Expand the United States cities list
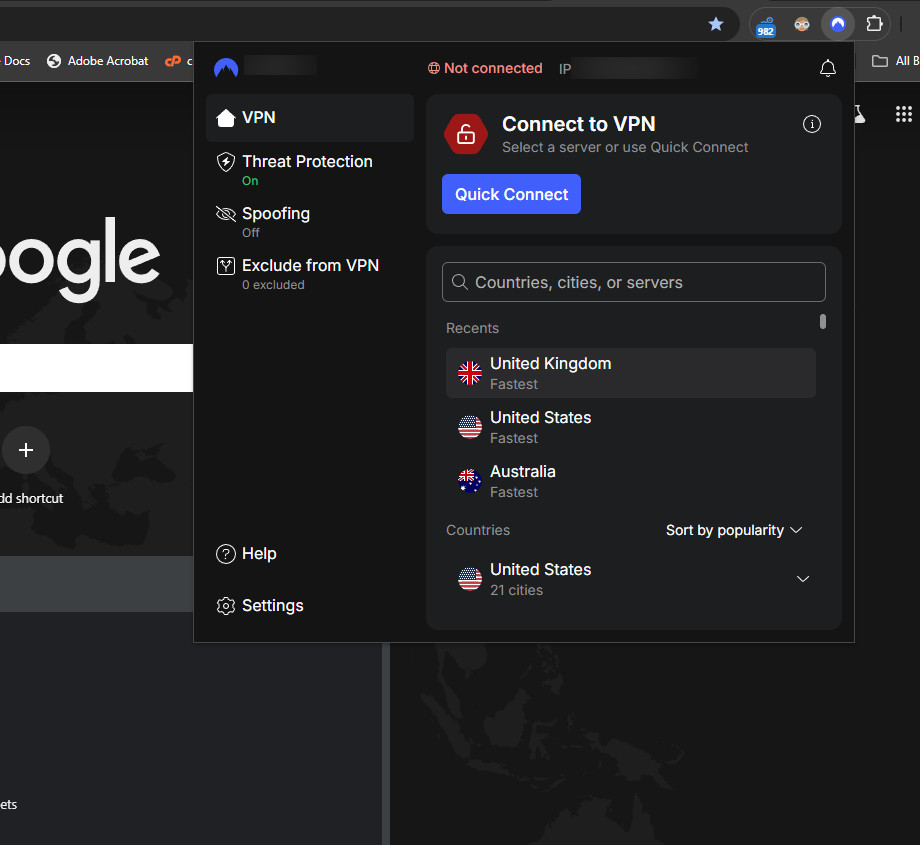 click(x=803, y=578)
